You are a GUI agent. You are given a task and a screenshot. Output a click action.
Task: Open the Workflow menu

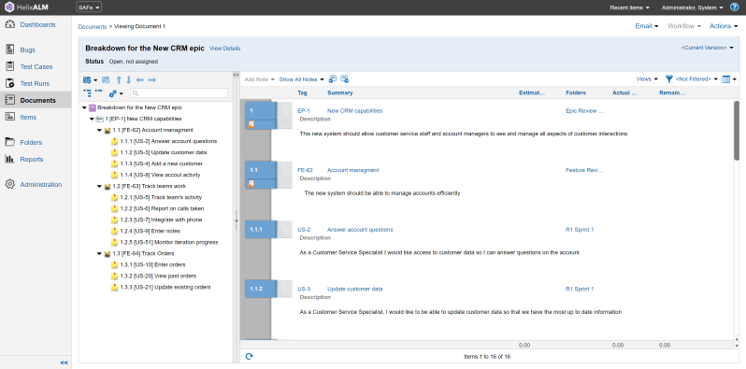click(x=684, y=26)
